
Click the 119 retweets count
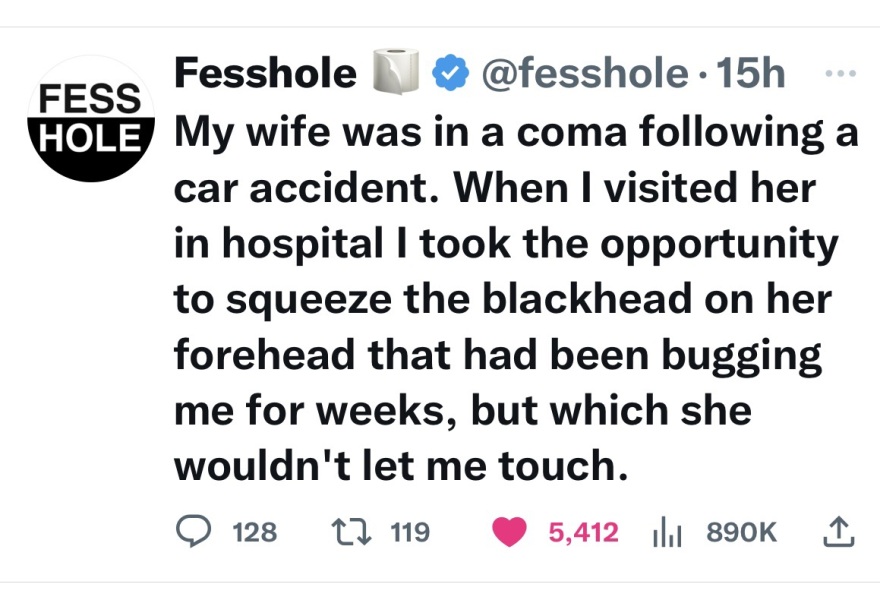tap(408, 532)
